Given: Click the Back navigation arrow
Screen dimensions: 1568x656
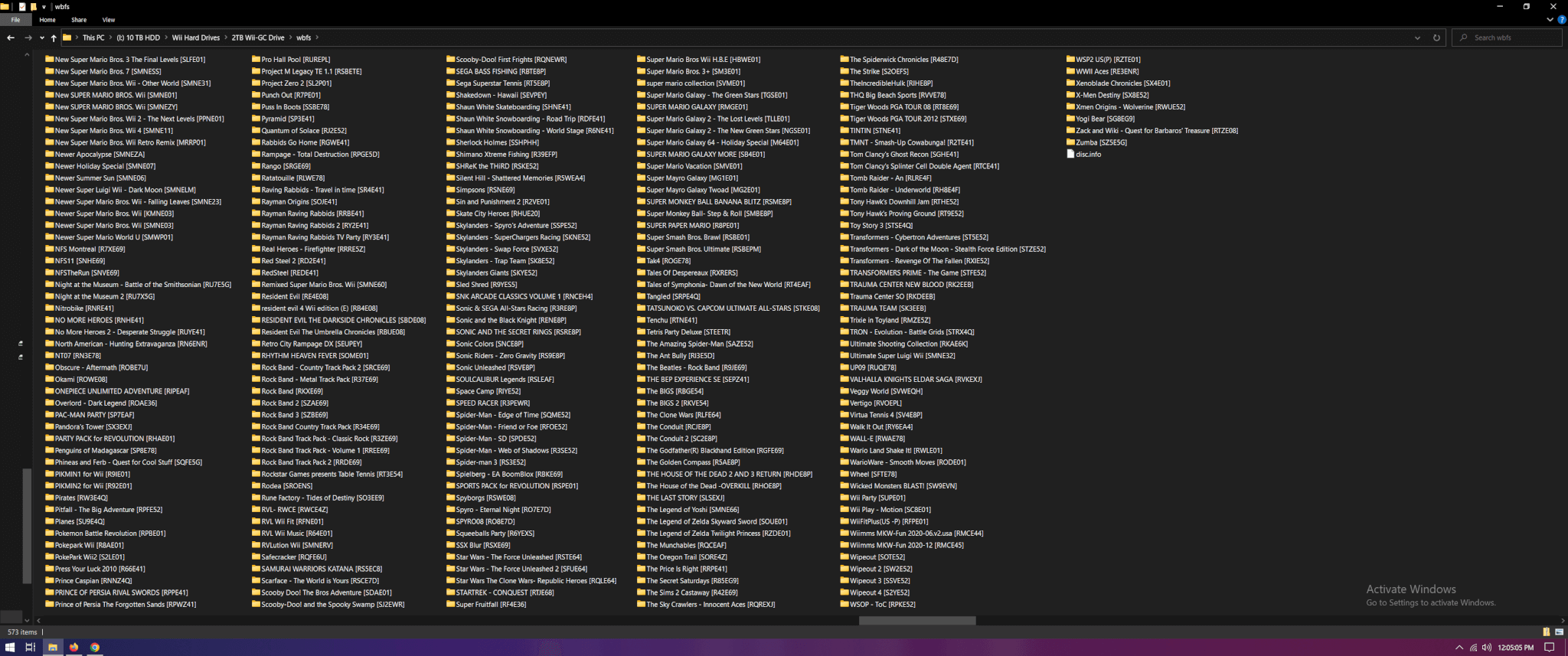Looking at the screenshot, I should point(11,38).
